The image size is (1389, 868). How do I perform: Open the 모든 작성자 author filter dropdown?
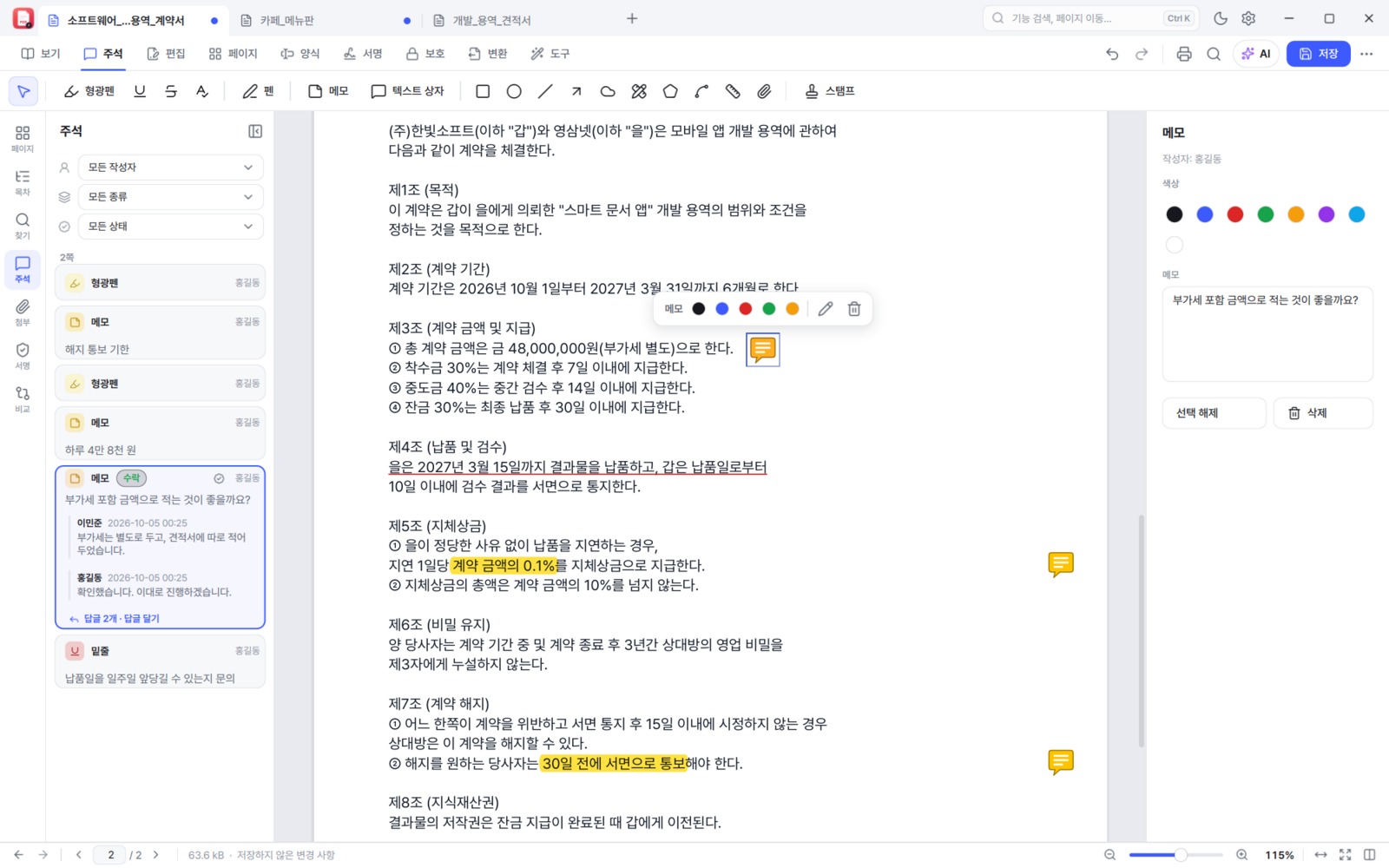click(171, 168)
